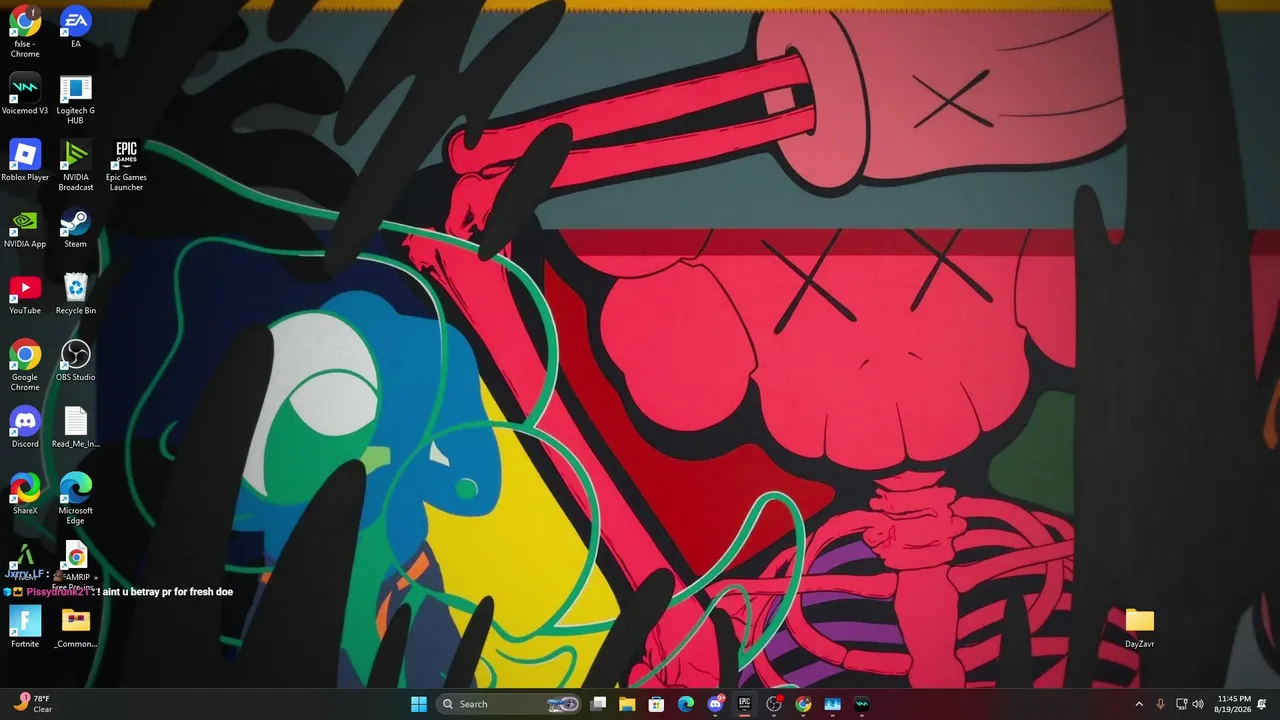Launch Fortnite from the desktop
This screenshot has height=720, width=1280.
coord(25,627)
